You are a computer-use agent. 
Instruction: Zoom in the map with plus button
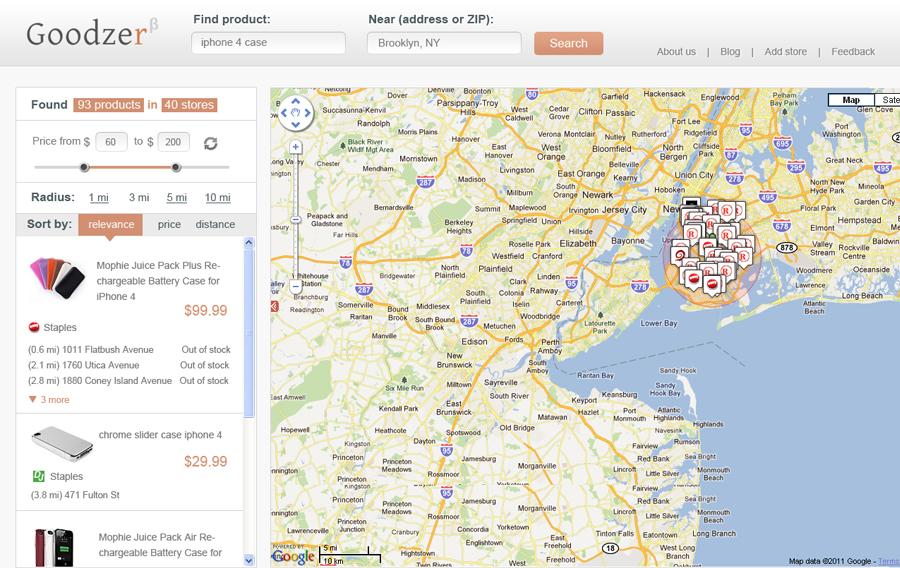[296, 147]
